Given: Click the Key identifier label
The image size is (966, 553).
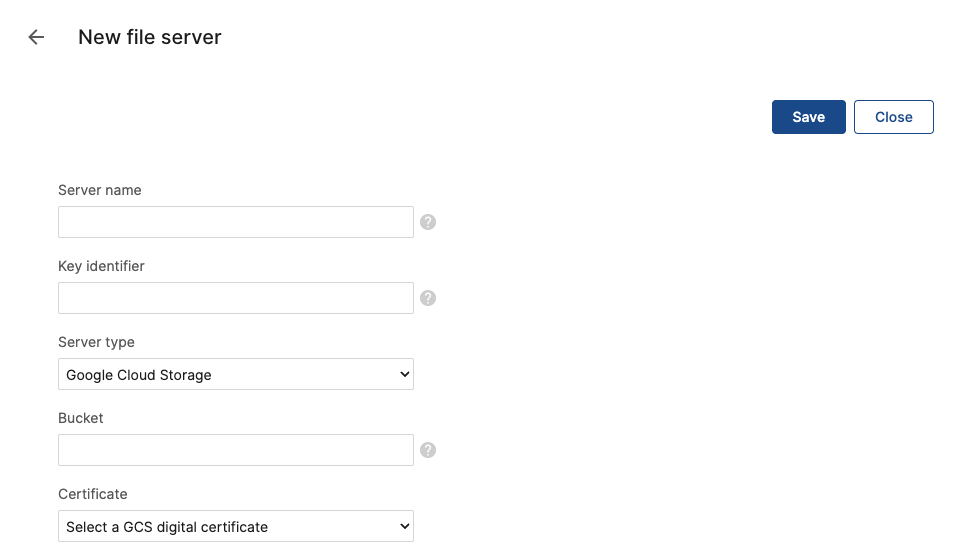Looking at the screenshot, I should [x=101, y=266].
